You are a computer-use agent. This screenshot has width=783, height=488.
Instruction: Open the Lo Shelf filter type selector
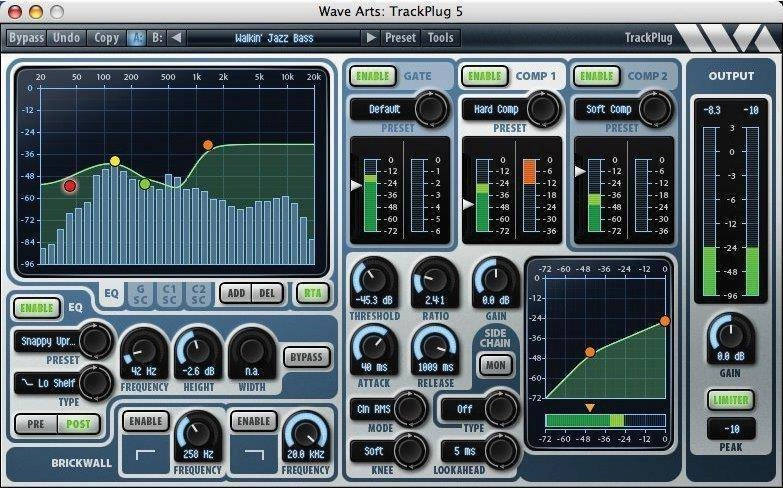63,383
